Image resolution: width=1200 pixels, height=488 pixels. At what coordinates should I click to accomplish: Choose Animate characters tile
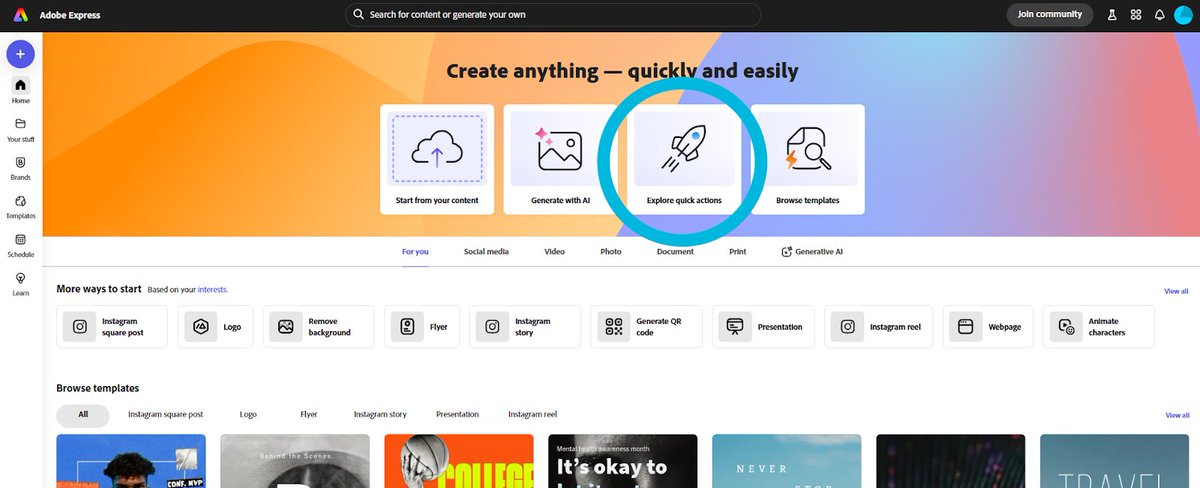point(1098,327)
